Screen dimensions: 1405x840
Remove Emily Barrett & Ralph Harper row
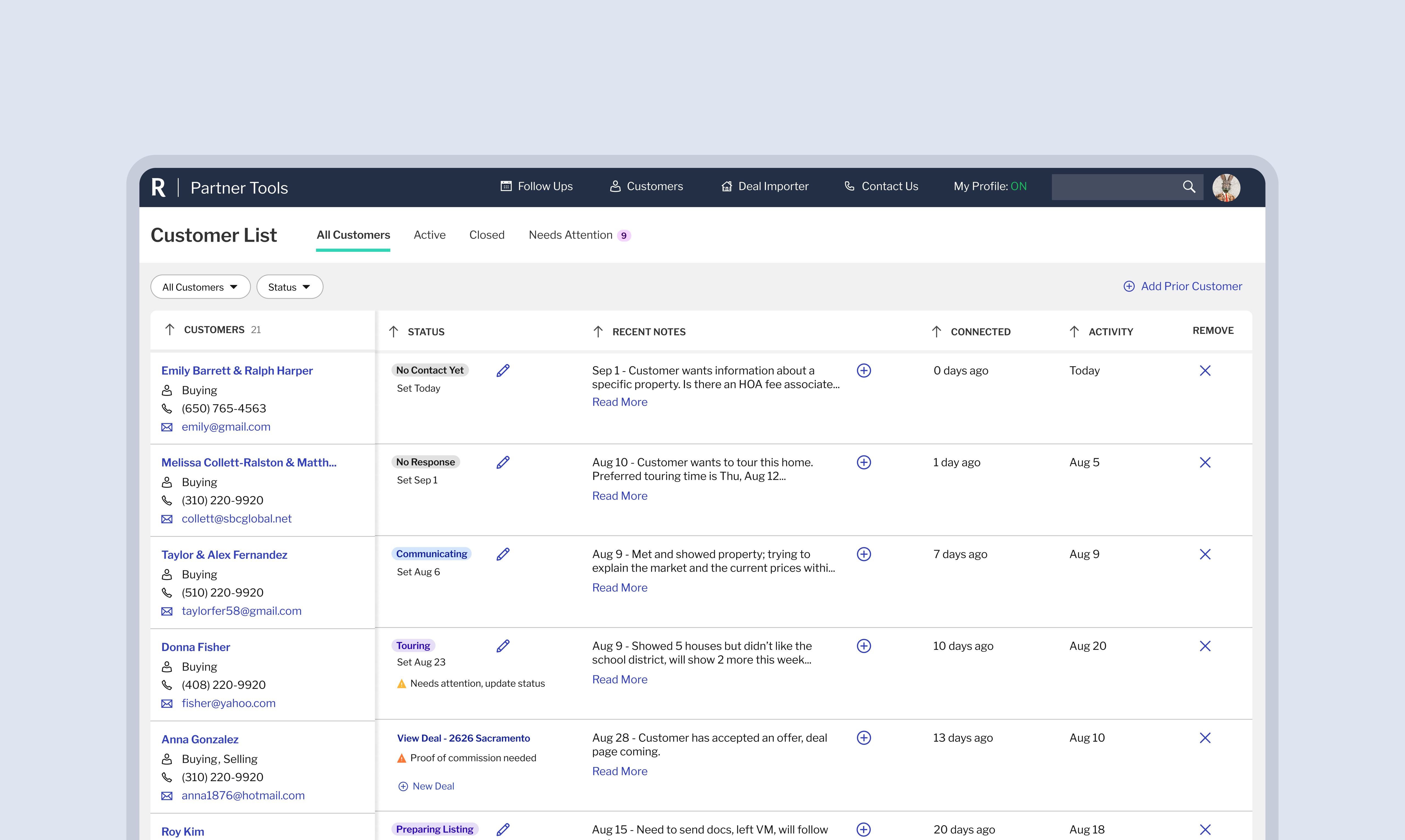[1205, 371]
